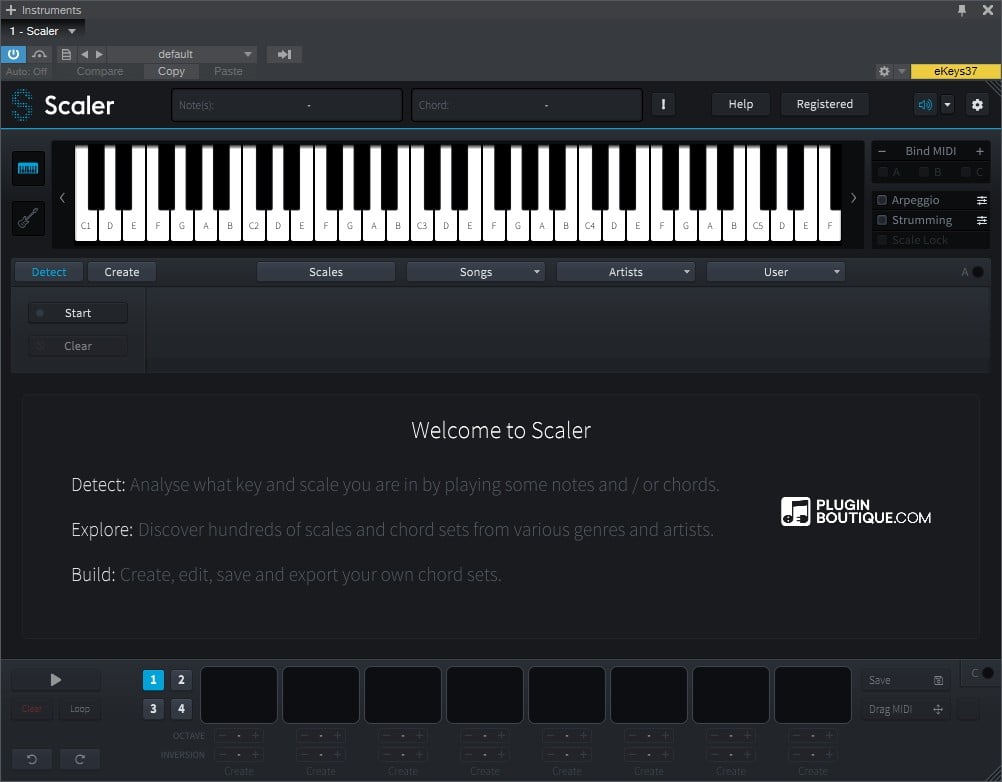Click the minus icon beside Bind MIDI
Image resolution: width=1002 pixels, height=782 pixels.
(x=882, y=151)
